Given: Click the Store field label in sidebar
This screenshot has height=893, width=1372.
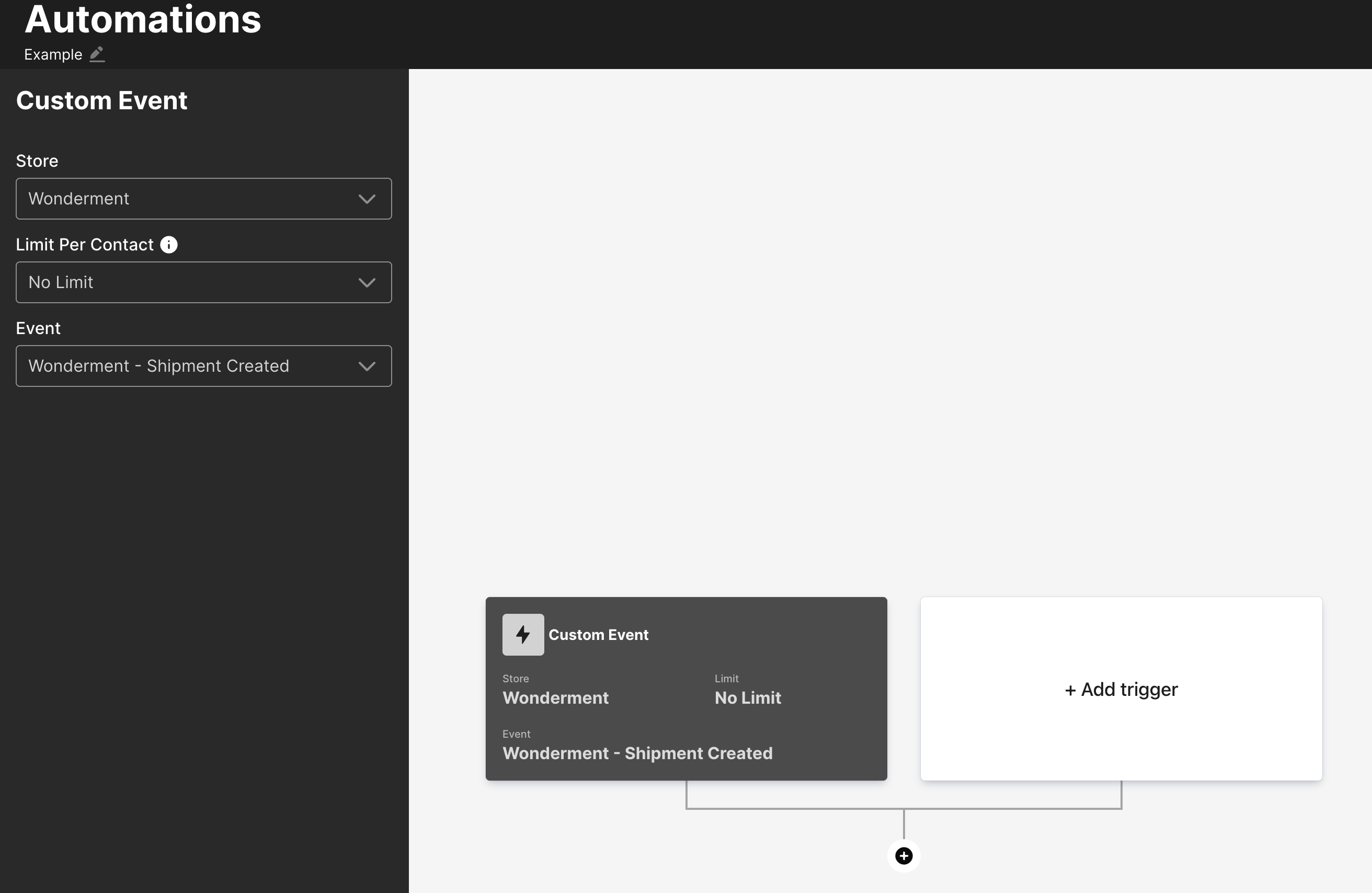Looking at the screenshot, I should point(37,161).
